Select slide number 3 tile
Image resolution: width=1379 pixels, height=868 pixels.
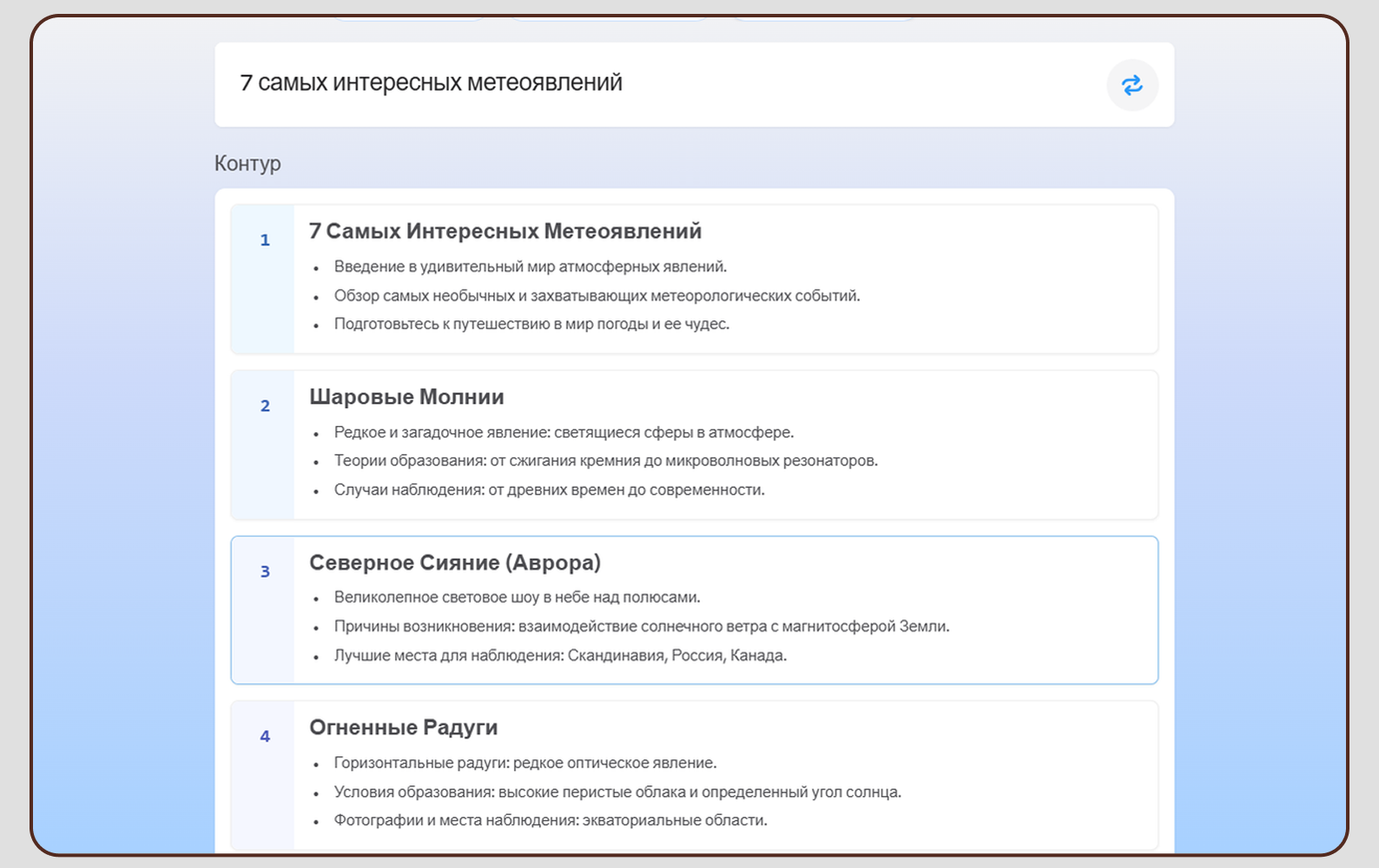265,572
